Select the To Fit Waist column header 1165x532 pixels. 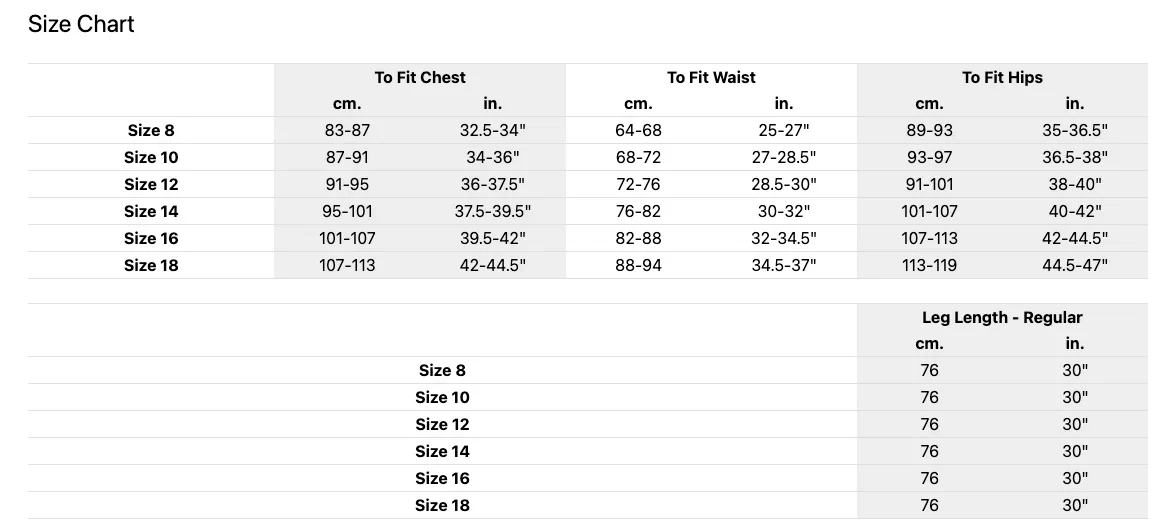[711, 77]
